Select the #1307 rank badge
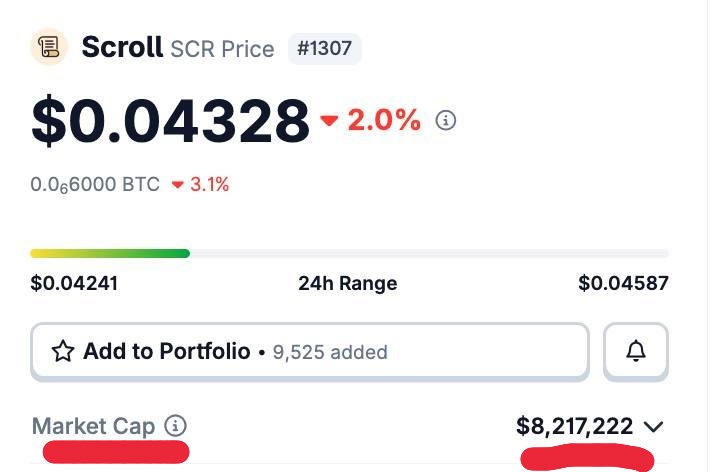This screenshot has height=472, width=716. pos(325,48)
